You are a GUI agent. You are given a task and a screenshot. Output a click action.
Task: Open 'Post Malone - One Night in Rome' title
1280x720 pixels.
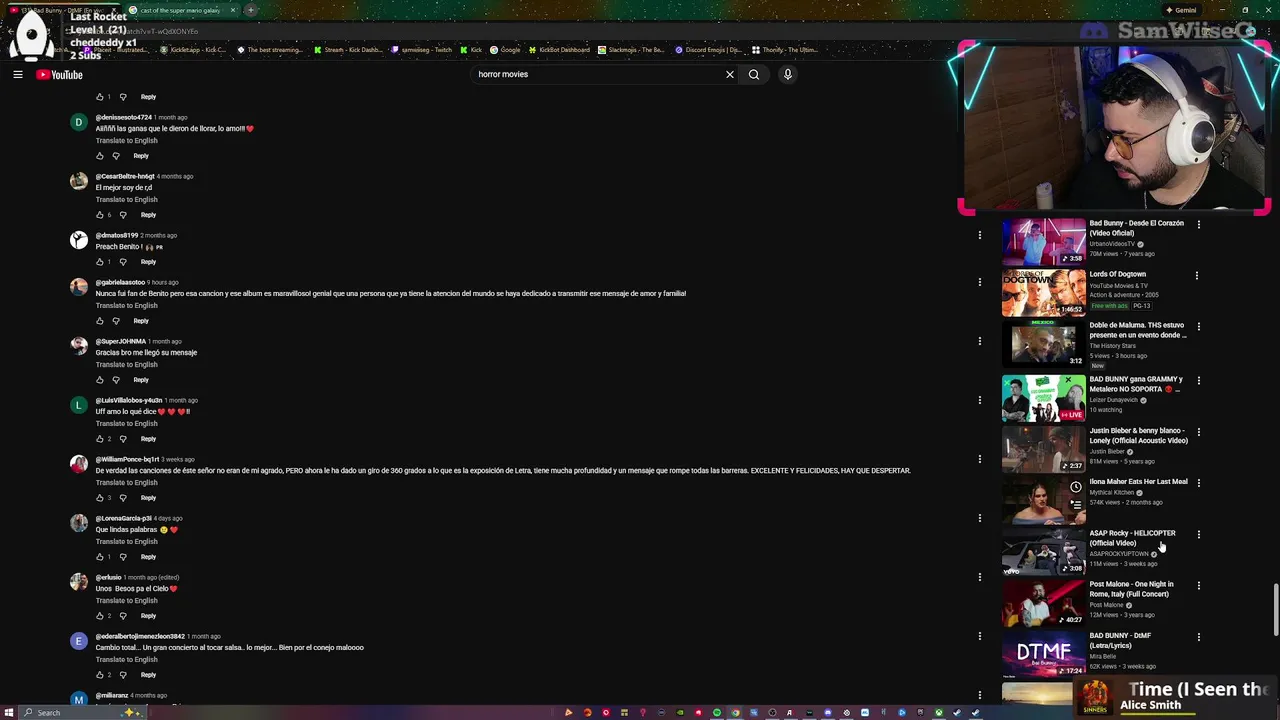point(1131,589)
